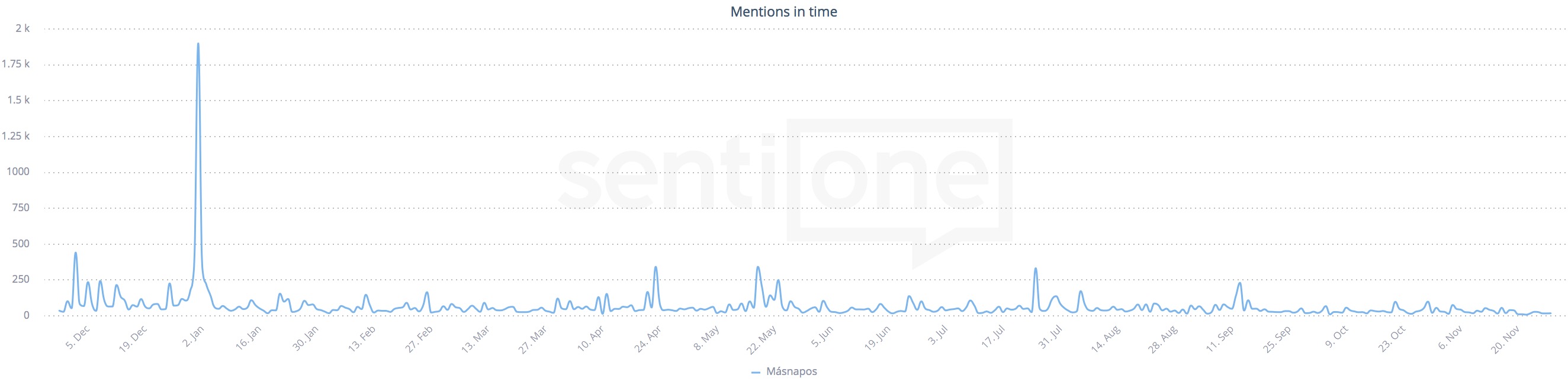Screen dimensions: 1568x388
Task: Click the '5. Dec' x-axis date label
Action: tap(78, 338)
